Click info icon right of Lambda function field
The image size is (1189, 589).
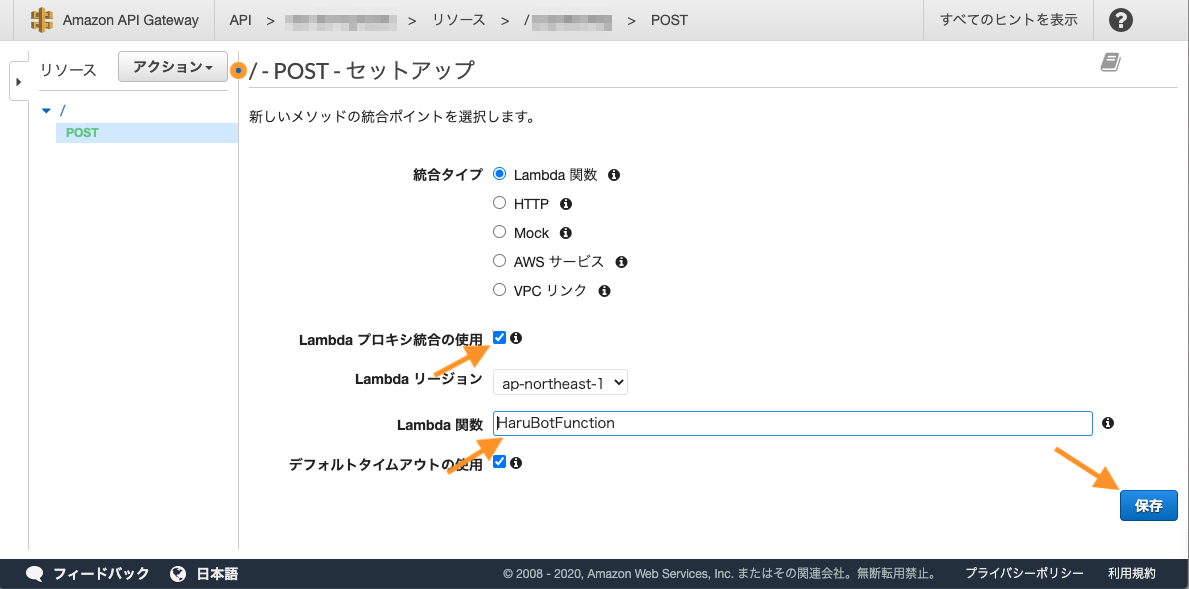(x=1108, y=423)
